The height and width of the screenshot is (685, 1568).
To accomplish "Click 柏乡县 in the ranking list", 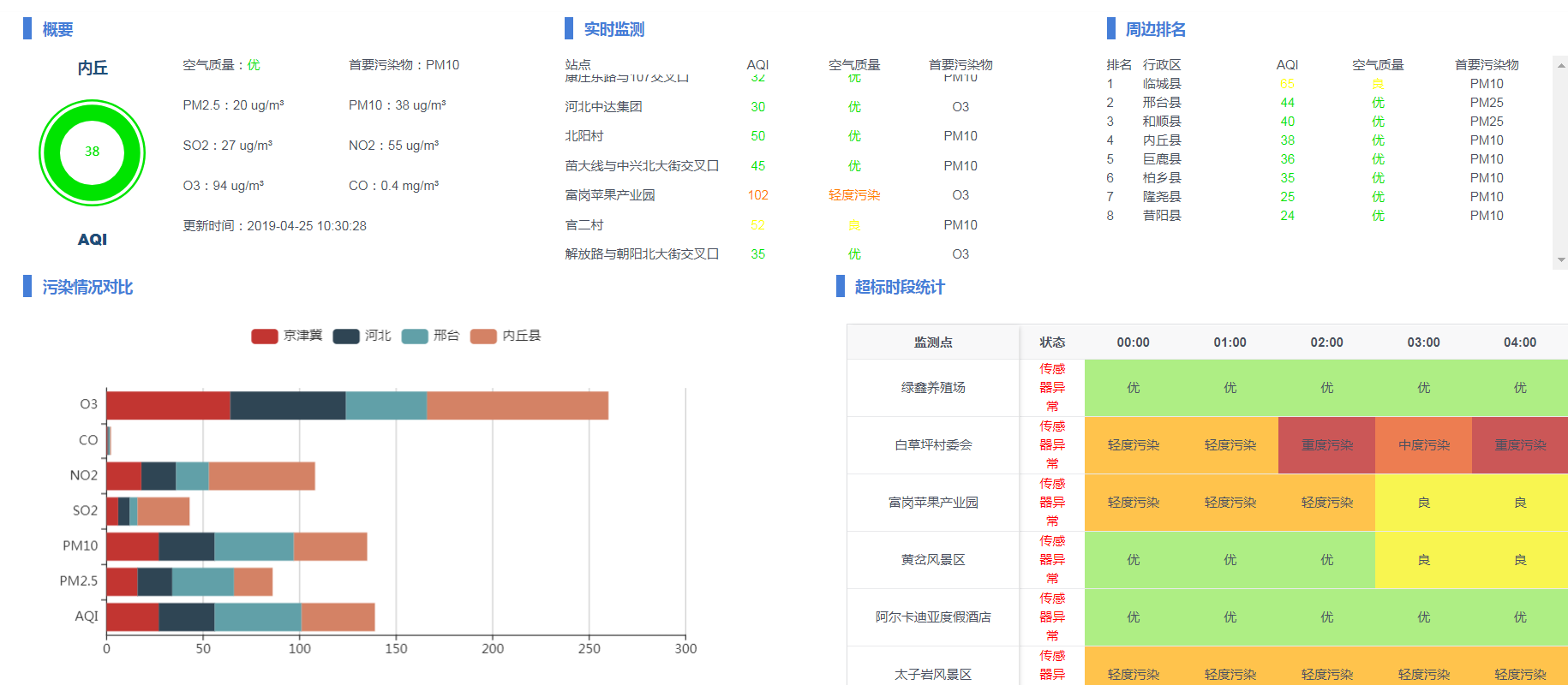I will (x=1162, y=178).
